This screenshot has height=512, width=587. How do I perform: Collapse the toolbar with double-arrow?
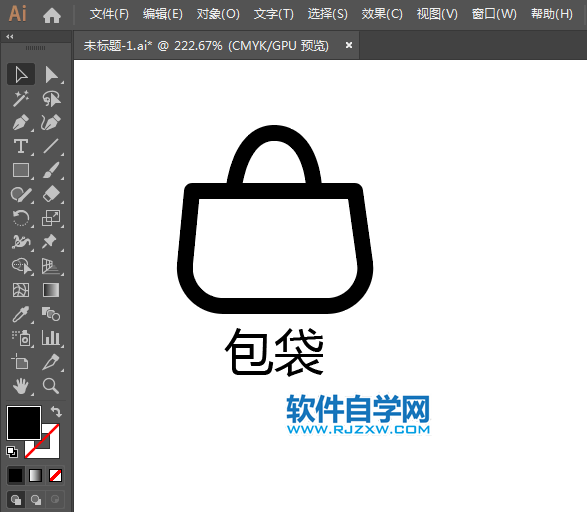coord(10,37)
